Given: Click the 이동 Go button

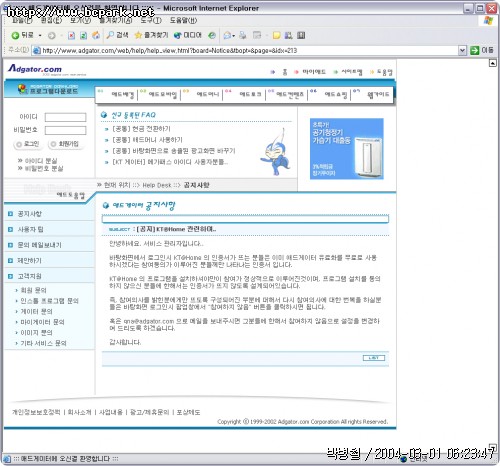Looking at the screenshot, I should click(x=482, y=50).
